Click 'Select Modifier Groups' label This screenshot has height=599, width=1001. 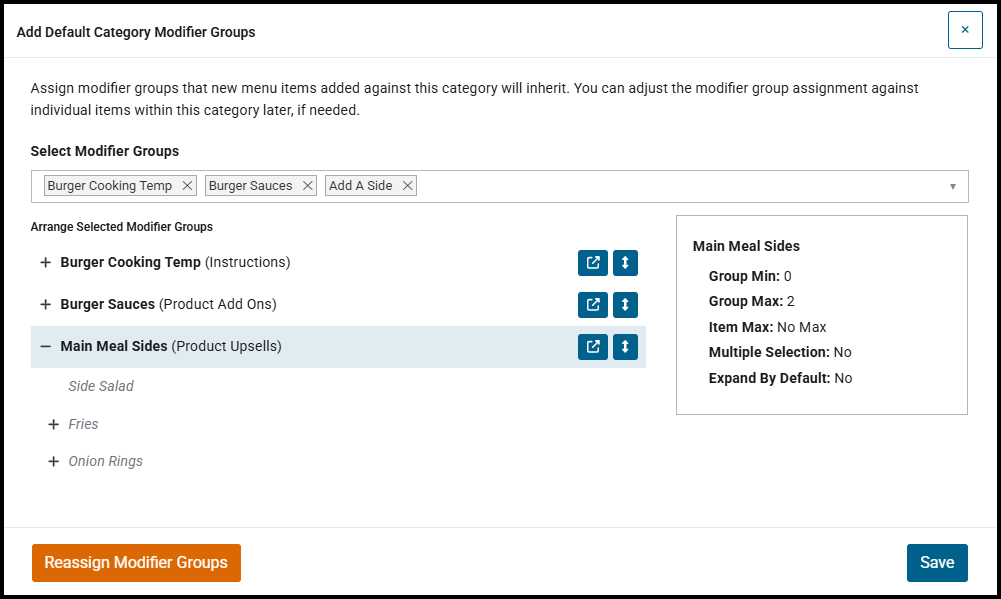105,151
